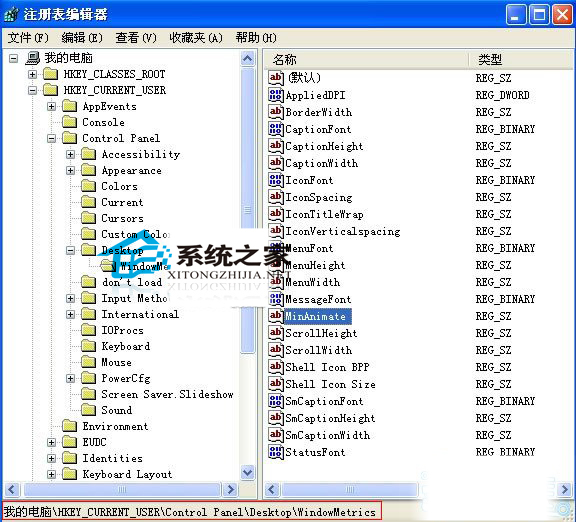Collapse the Control Panel key
Viewport: 576px width, 522px height.
point(52,138)
